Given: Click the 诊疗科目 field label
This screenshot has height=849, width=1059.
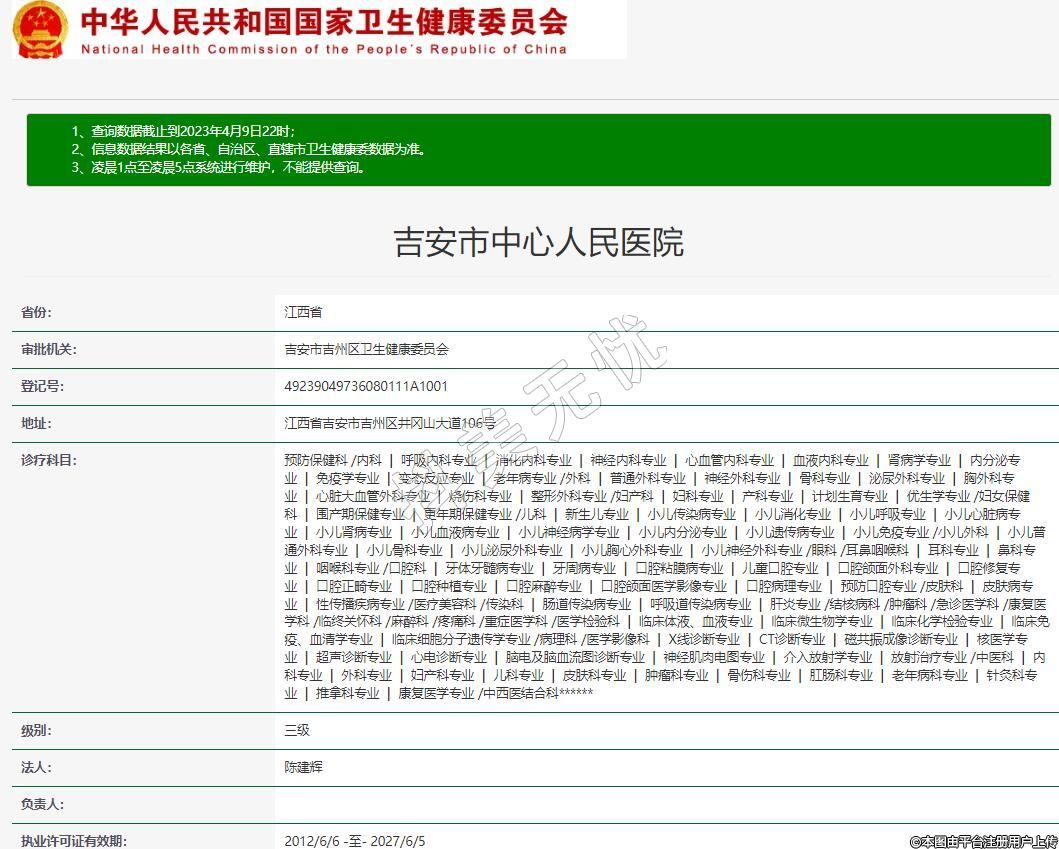Looking at the screenshot, I should tap(49, 460).
